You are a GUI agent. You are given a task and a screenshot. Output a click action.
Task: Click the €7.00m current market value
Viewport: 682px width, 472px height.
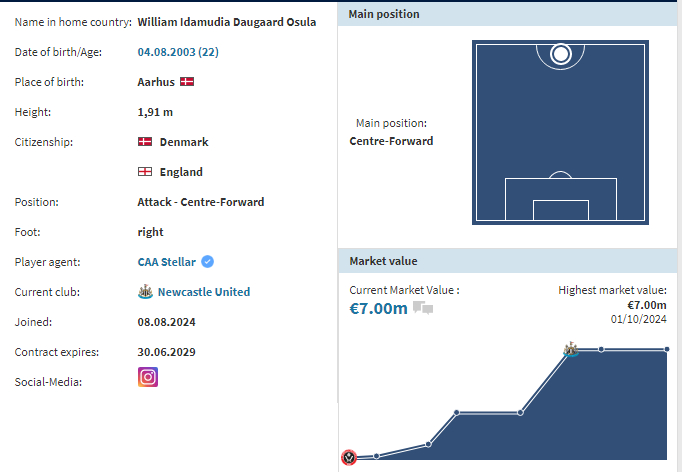point(378,308)
